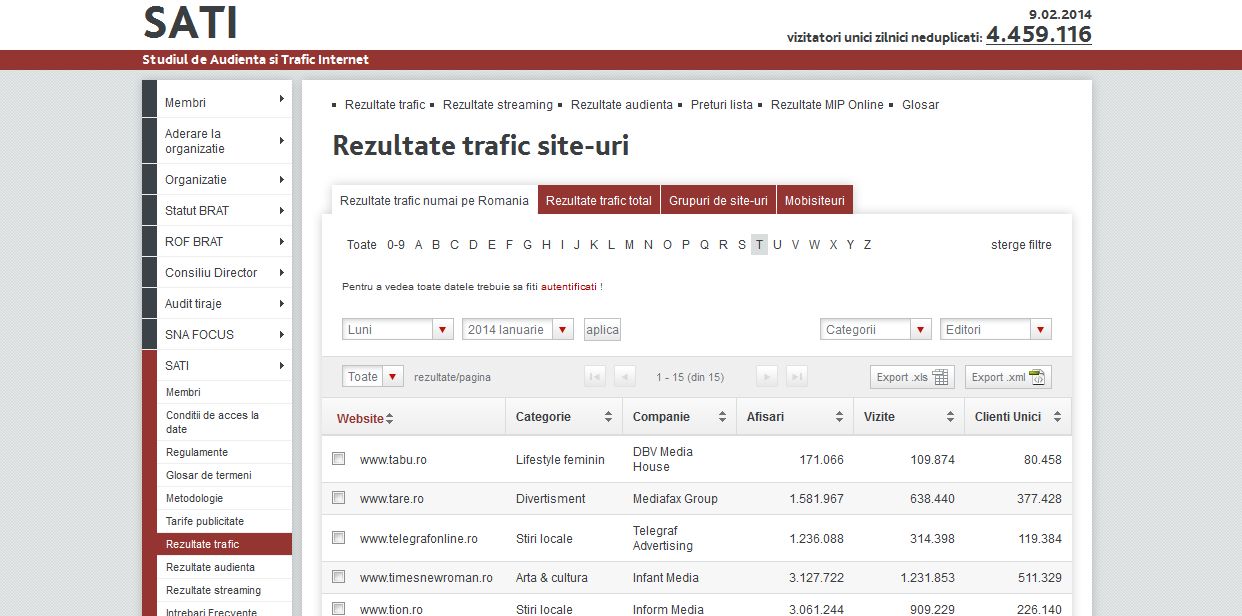Go to next results page
This screenshot has height=616, width=1242.
[x=767, y=377]
